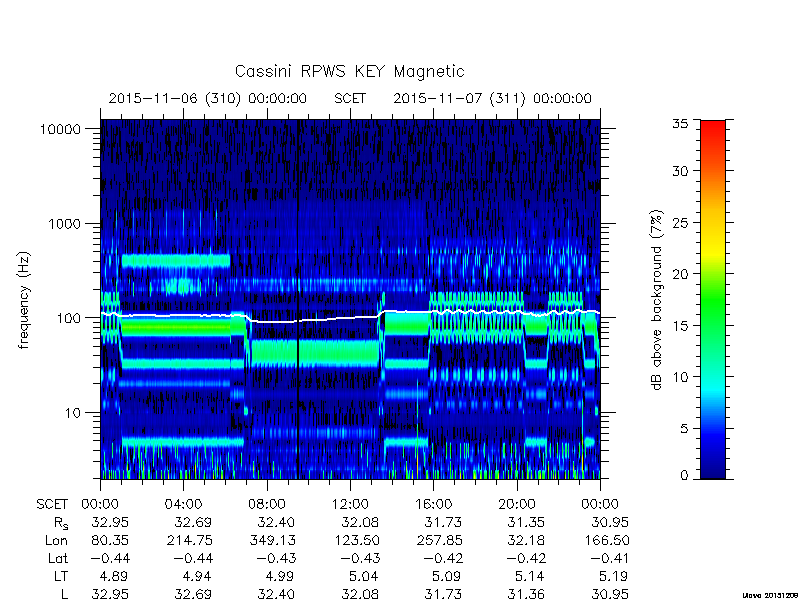Click the Rs row label
The width and height of the screenshot is (800, 600).
click(60, 523)
